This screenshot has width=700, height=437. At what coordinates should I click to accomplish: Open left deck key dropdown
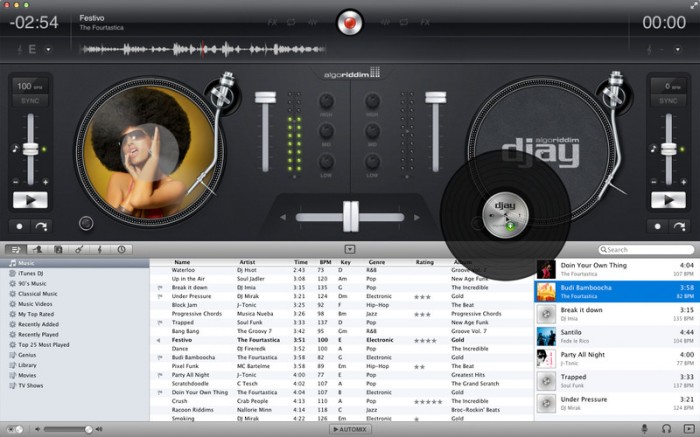48,49
